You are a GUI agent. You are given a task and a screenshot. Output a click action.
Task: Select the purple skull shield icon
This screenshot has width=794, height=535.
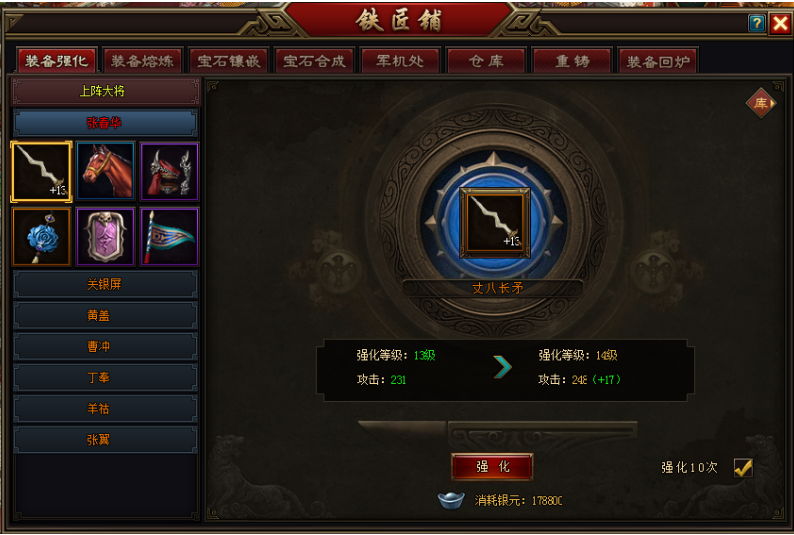point(105,236)
